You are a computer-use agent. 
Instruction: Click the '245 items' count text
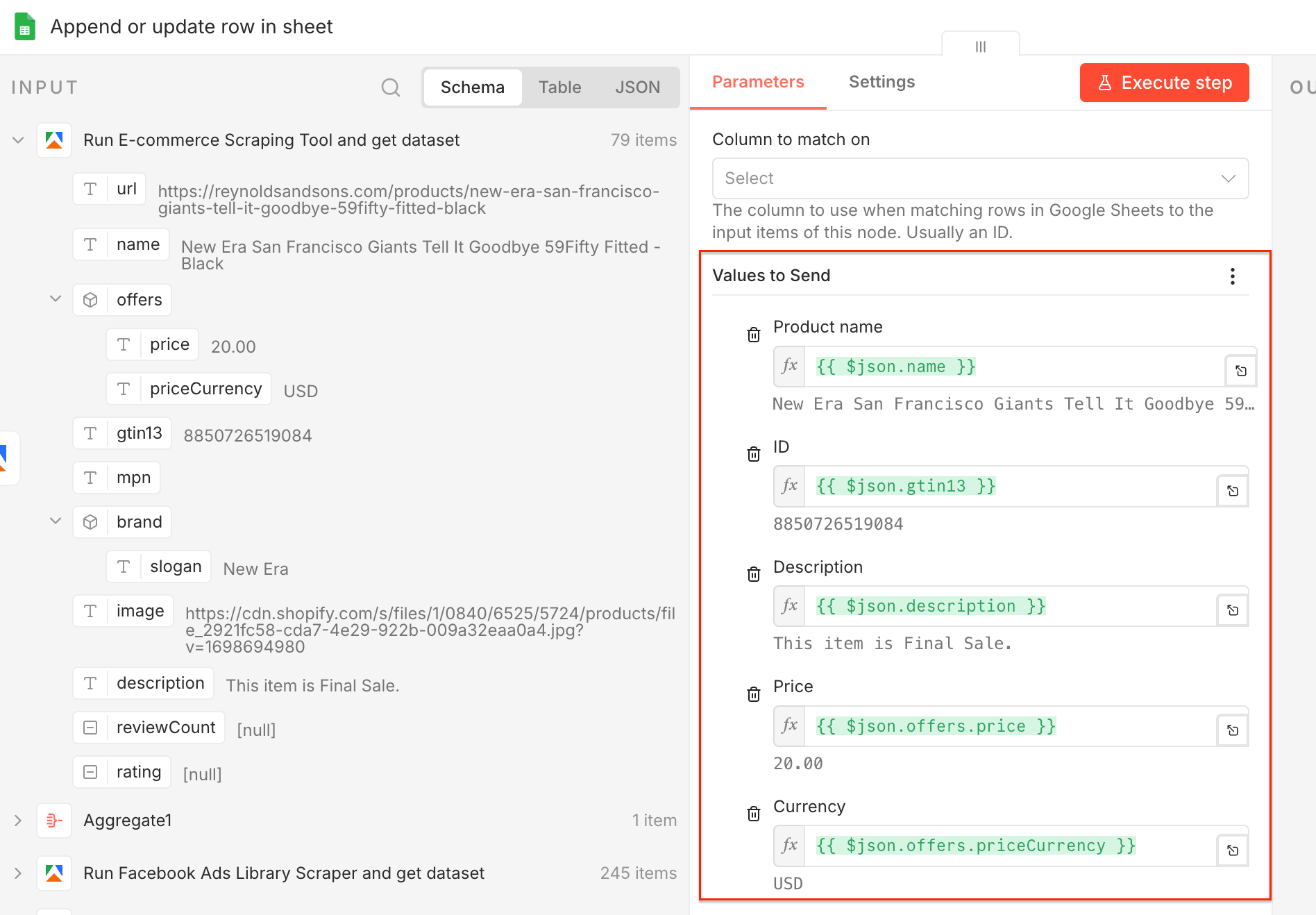639,873
